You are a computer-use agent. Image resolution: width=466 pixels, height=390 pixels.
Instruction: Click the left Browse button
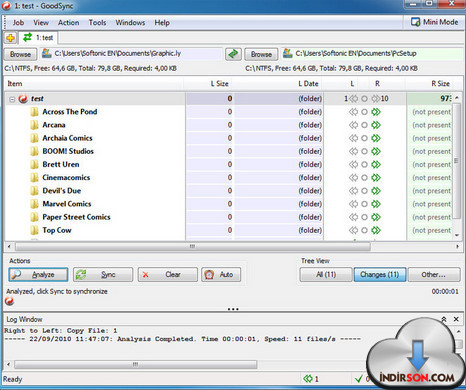pyautogui.click(x=20, y=54)
